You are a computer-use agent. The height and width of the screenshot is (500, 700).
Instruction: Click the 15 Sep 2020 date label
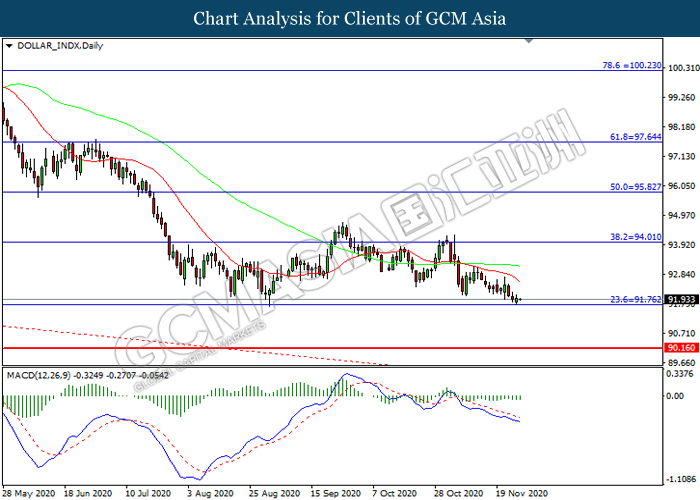click(x=336, y=493)
